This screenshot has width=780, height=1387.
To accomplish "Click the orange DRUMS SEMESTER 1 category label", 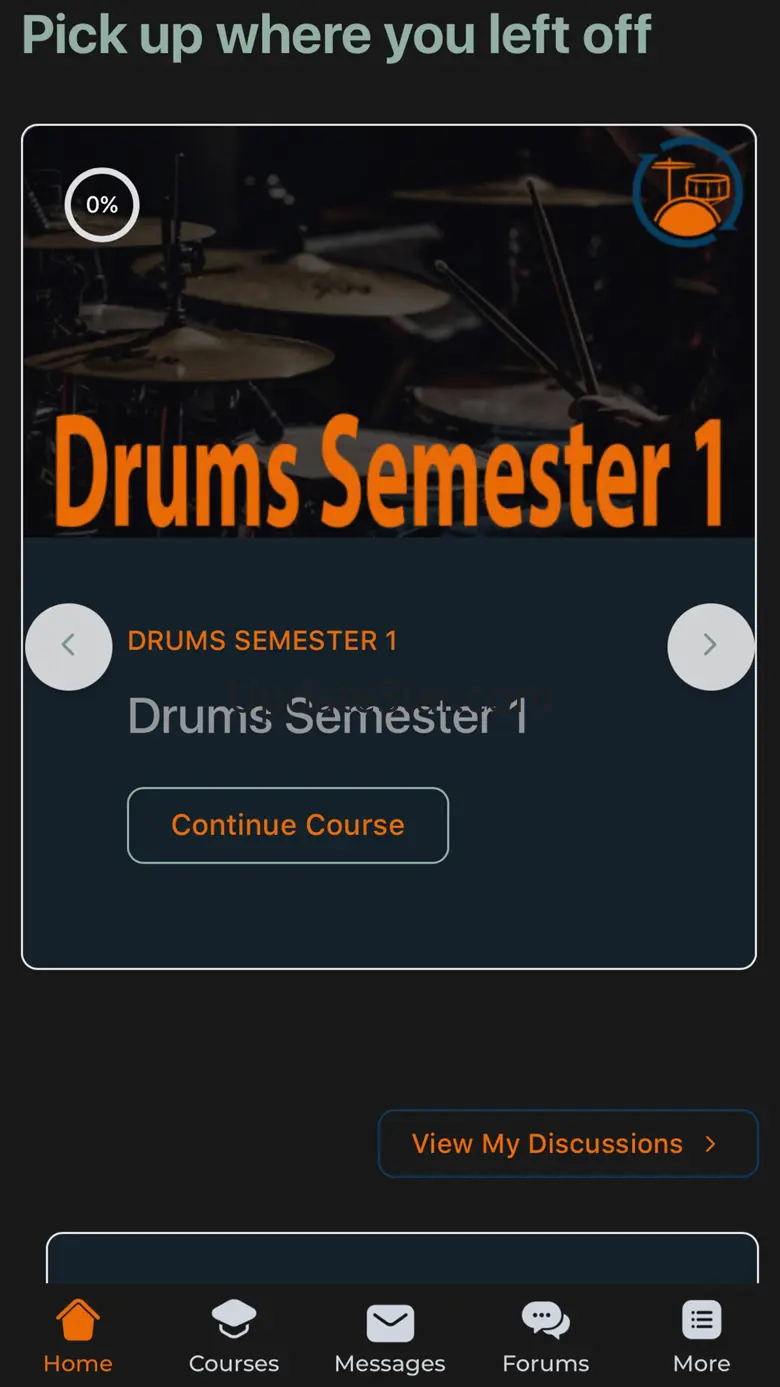I will (x=263, y=641).
